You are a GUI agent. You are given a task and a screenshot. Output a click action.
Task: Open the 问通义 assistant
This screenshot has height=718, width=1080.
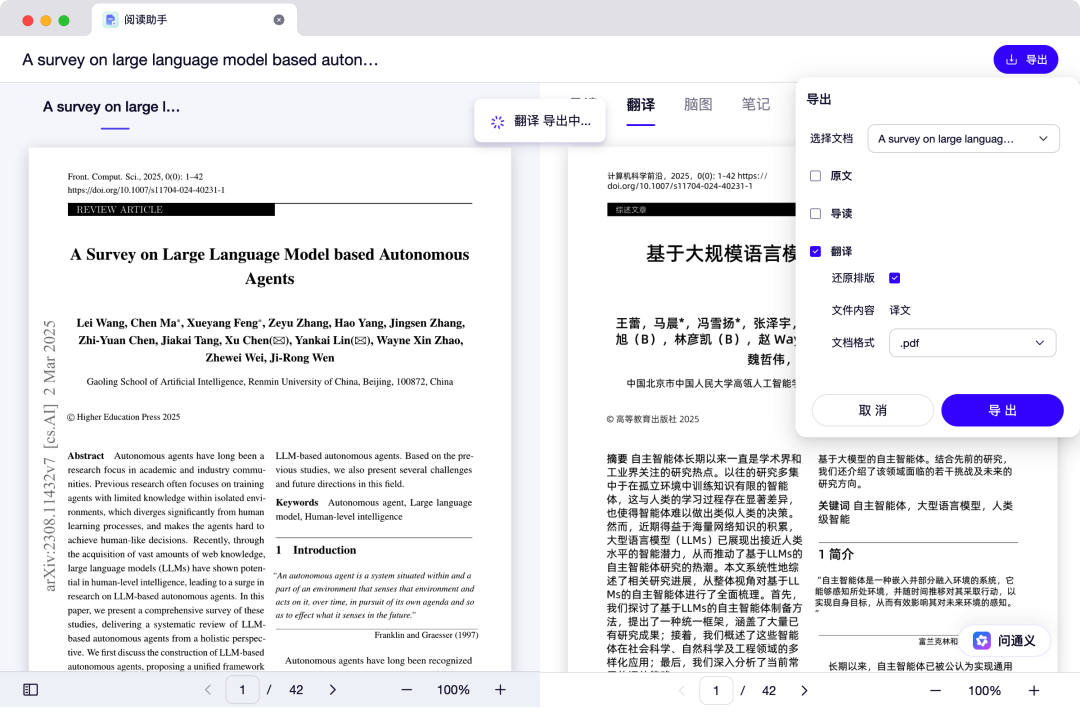pyautogui.click(x=1003, y=641)
